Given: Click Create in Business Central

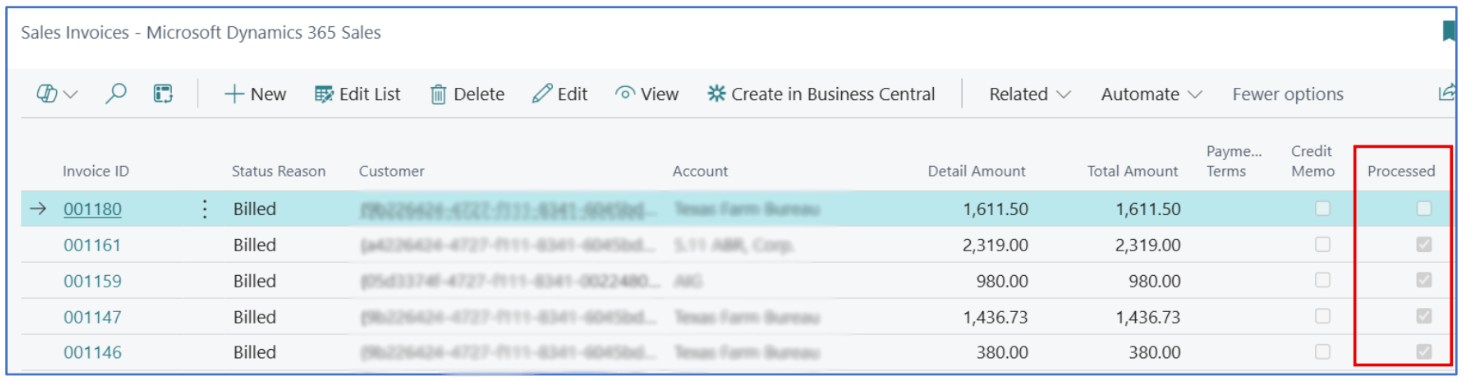Looking at the screenshot, I should (821, 94).
